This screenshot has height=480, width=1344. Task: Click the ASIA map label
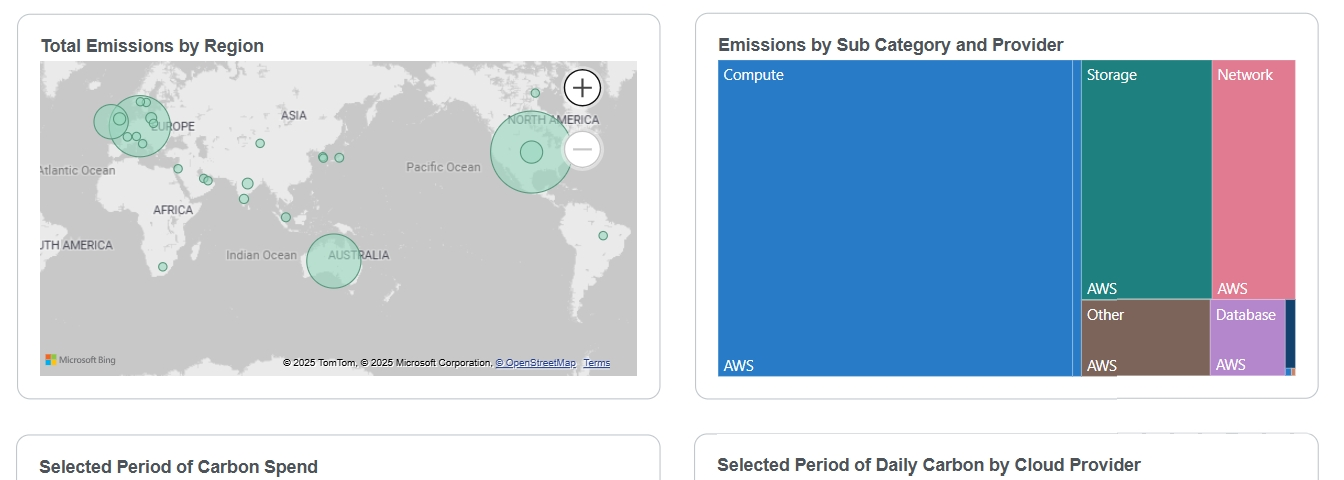pyautogui.click(x=294, y=116)
